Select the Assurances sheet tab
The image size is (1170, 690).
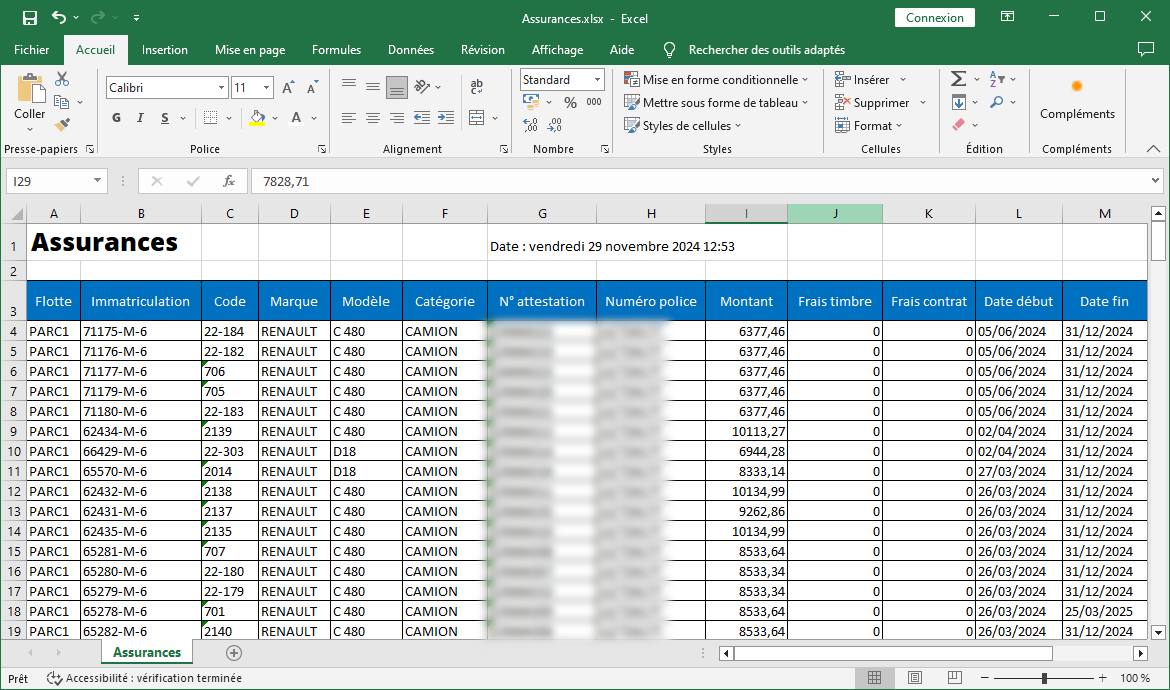click(147, 653)
